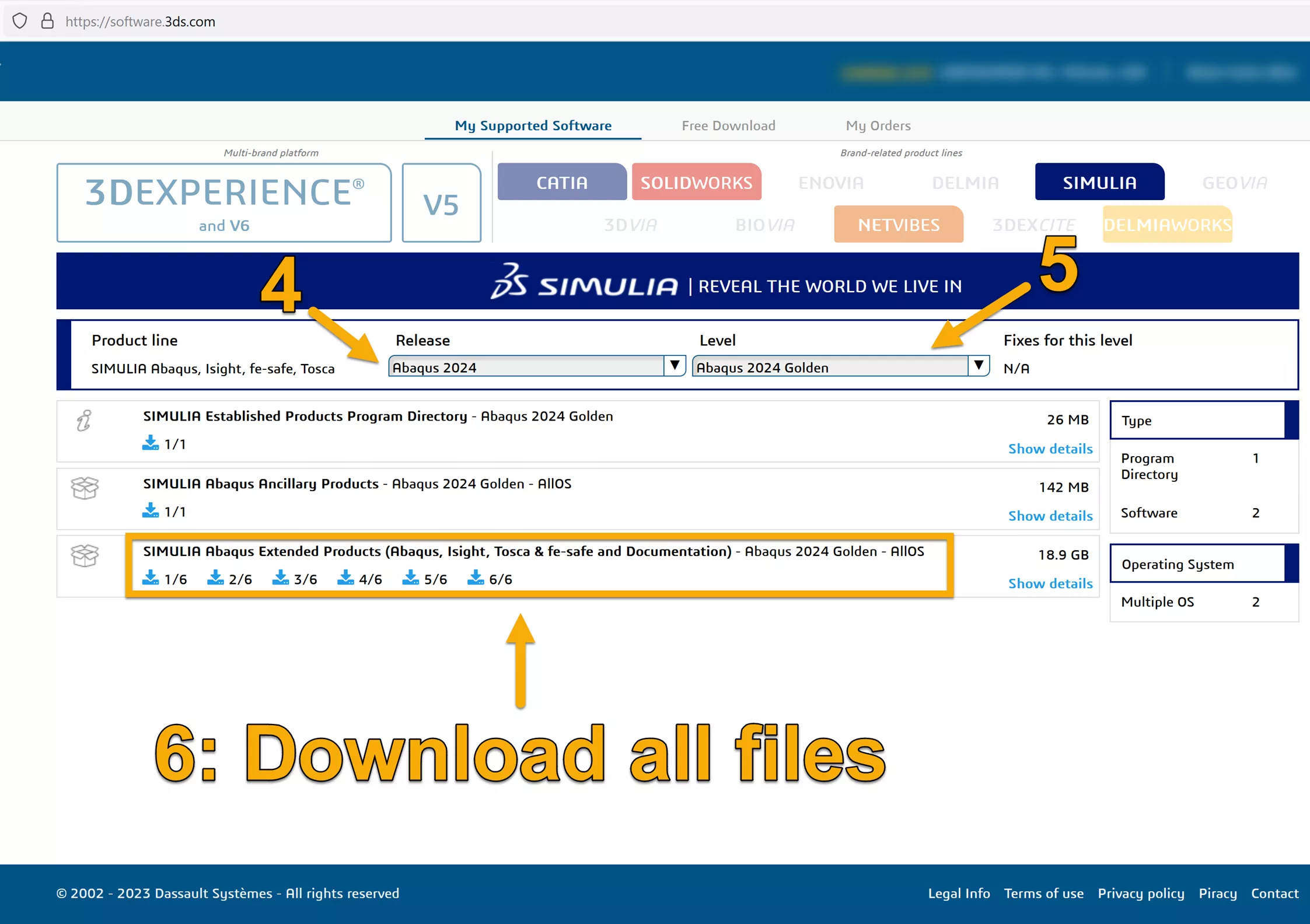This screenshot has height=924, width=1310.
Task: Open the Level dropdown showing Abaqus 2024 Golden
Action: coord(841,367)
